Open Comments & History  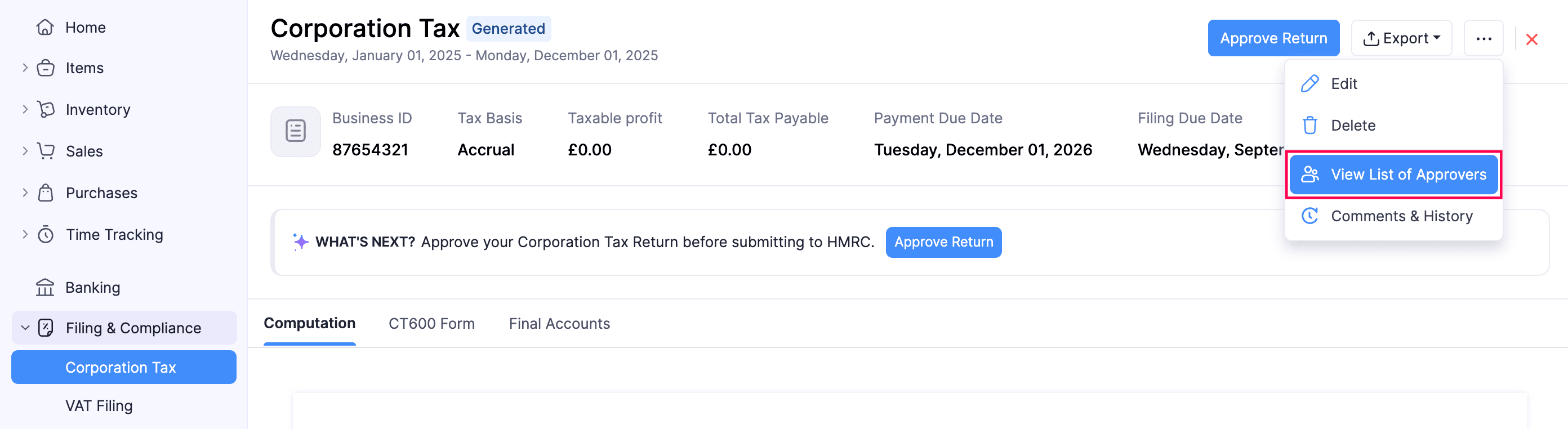pyautogui.click(x=1401, y=216)
